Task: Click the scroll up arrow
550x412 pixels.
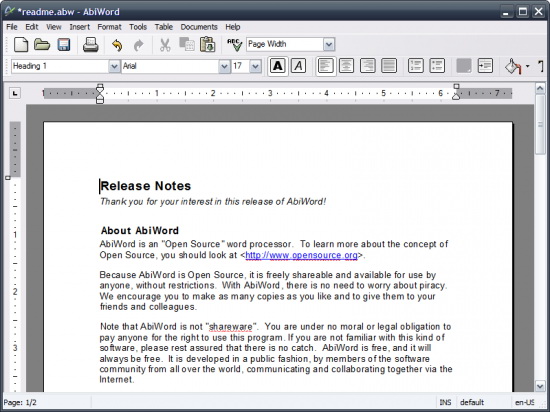Action: [540, 88]
